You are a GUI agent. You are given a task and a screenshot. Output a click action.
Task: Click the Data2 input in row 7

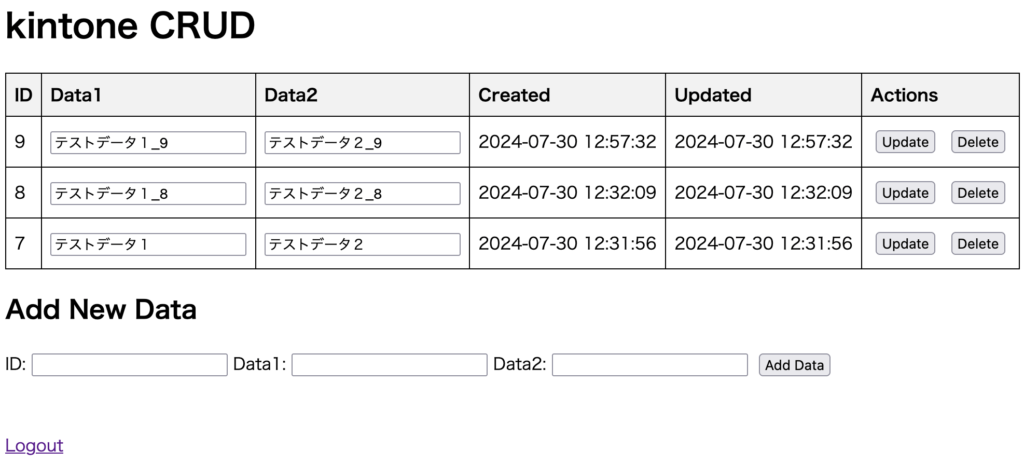tap(362, 244)
